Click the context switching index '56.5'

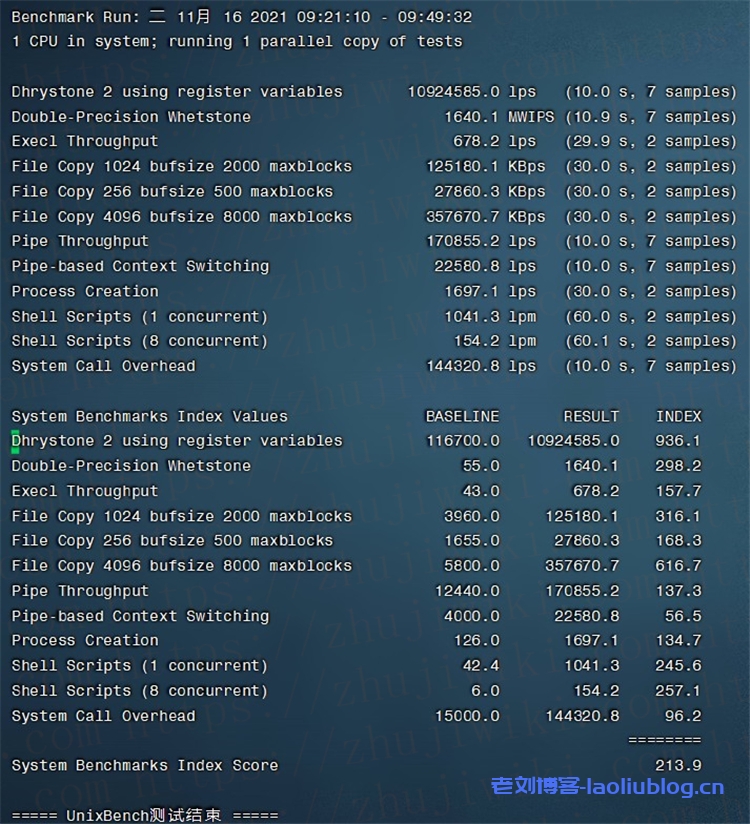(683, 616)
